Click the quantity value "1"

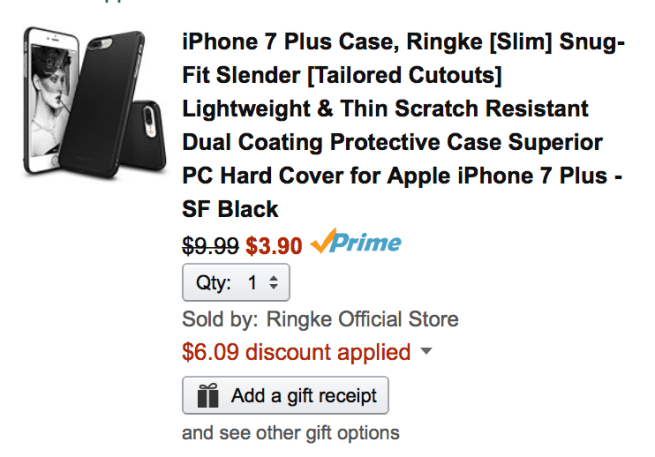253,284
